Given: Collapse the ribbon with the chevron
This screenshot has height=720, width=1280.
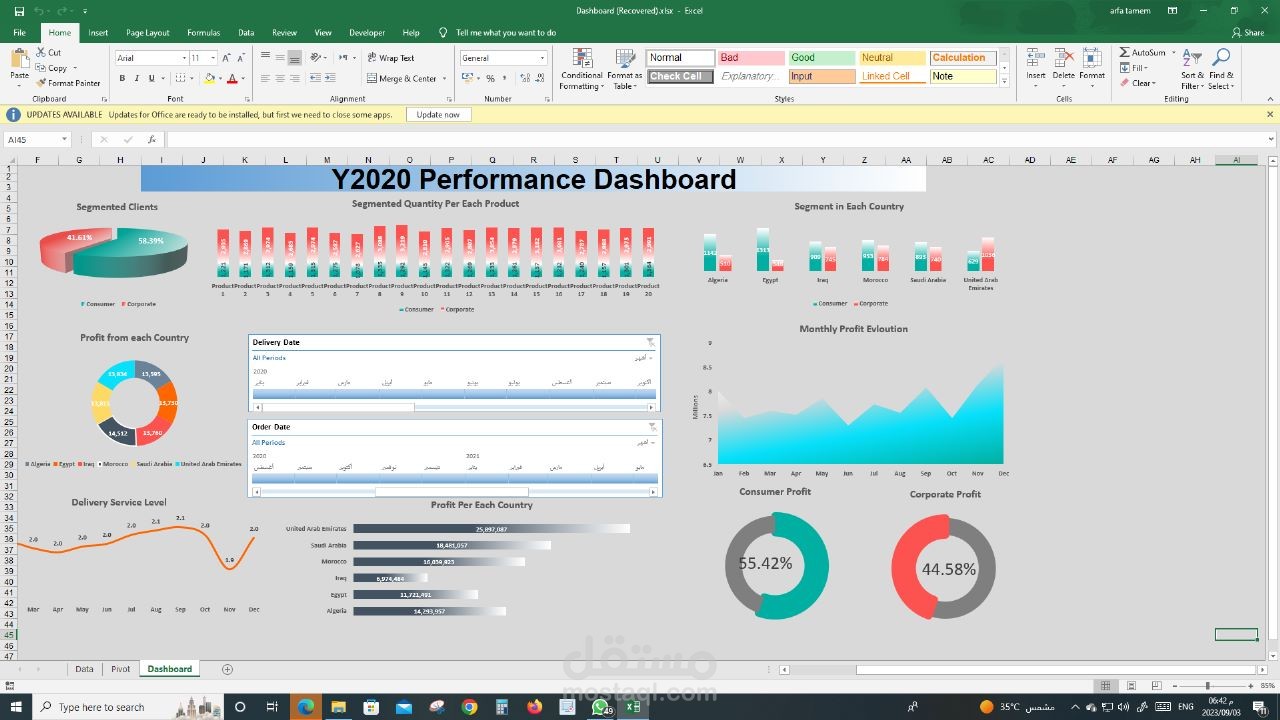Looking at the screenshot, I should (x=1271, y=99).
